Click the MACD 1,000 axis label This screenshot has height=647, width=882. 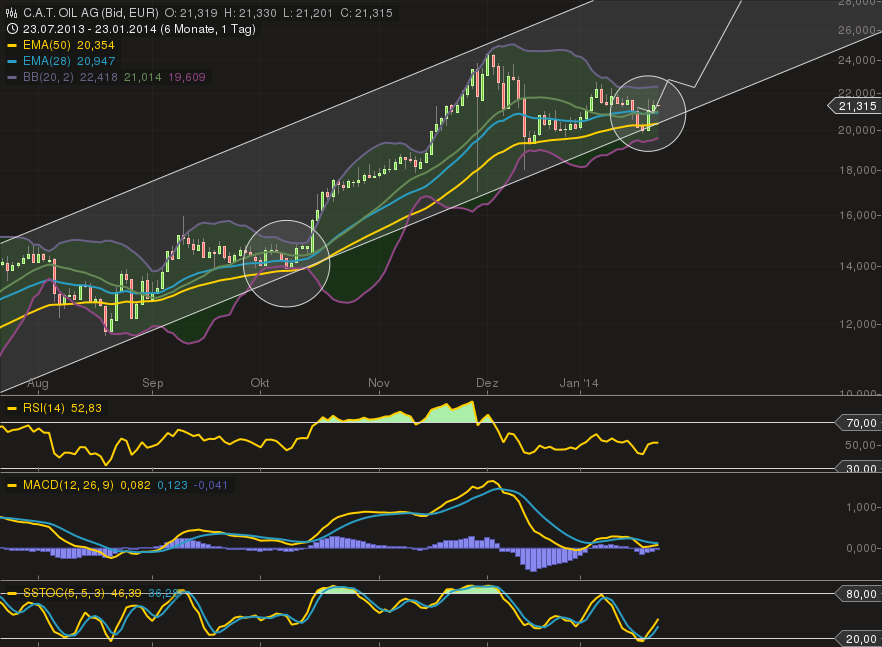(x=861, y=507)
